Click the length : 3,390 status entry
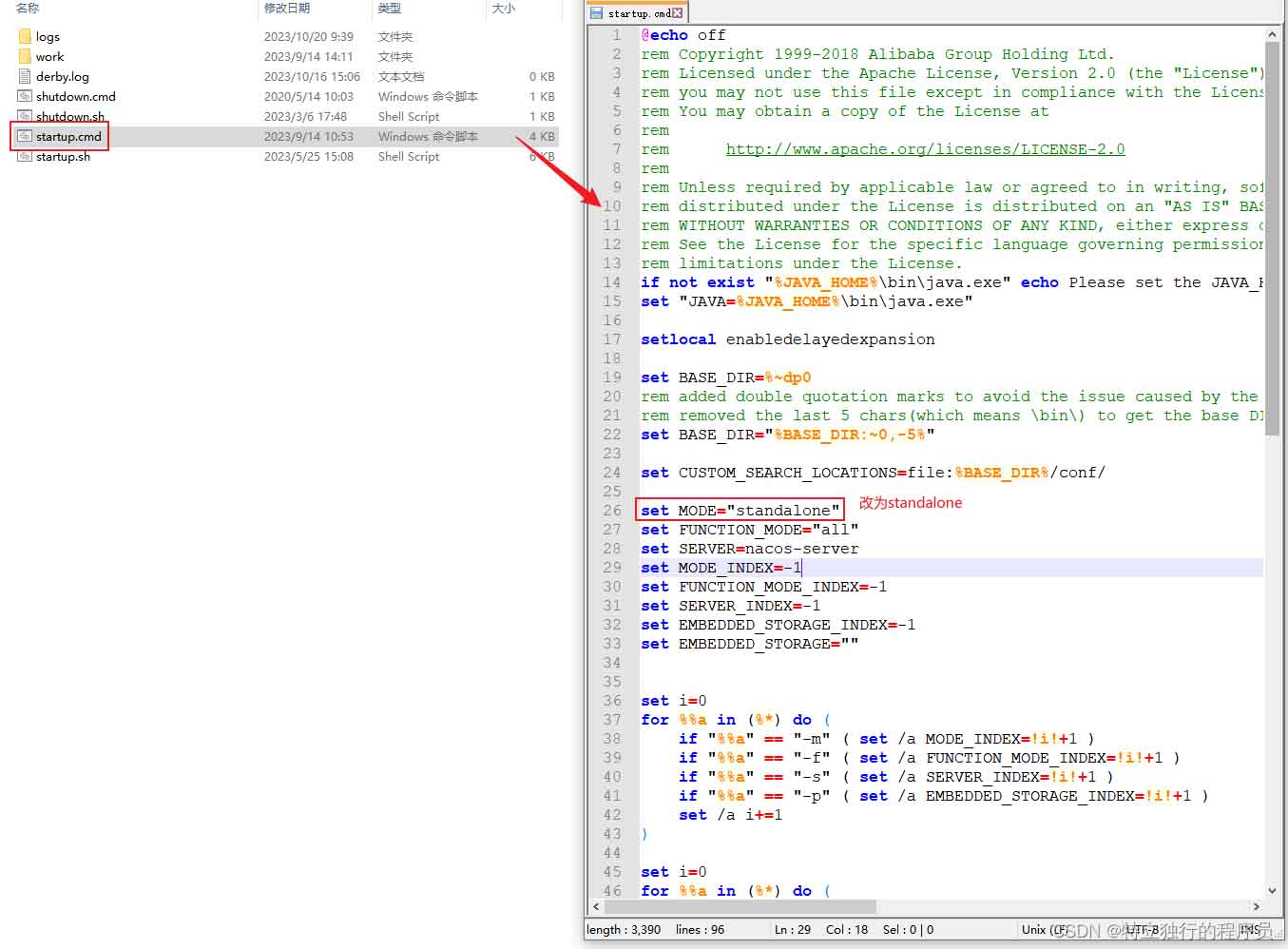The width and height of the screenshot is (1288, 949). [624, 930]
